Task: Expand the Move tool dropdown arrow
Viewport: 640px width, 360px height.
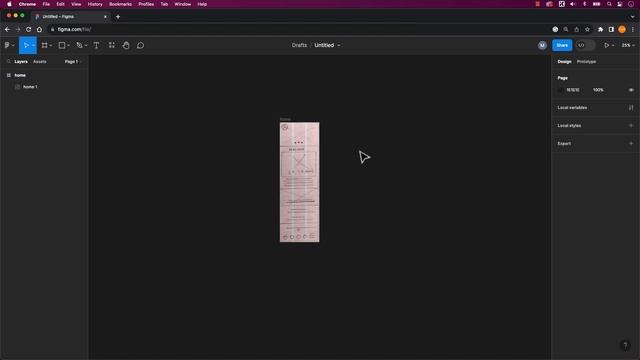Action: 33,45
